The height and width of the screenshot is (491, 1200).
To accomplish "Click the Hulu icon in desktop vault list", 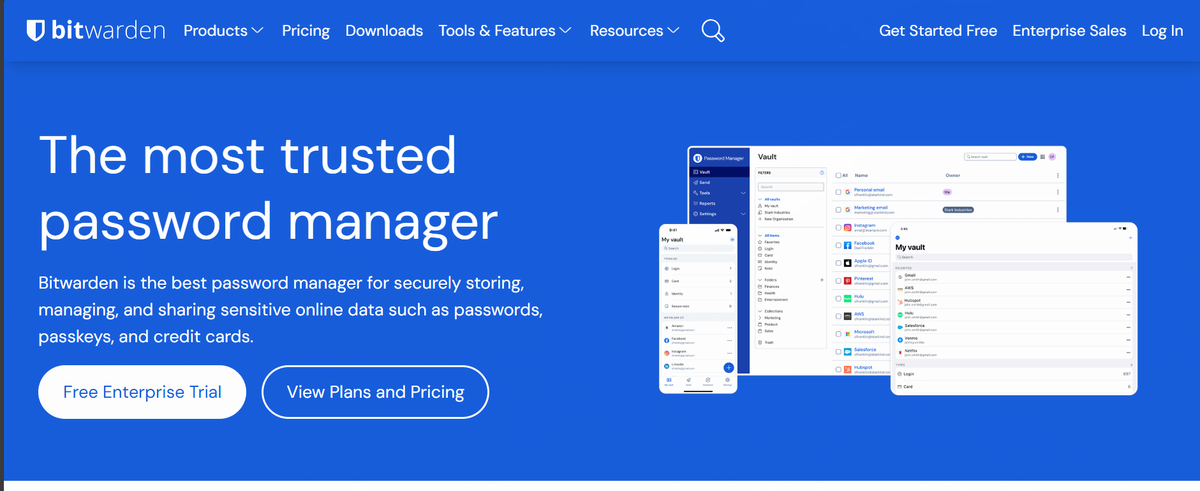I will point(847,298).
